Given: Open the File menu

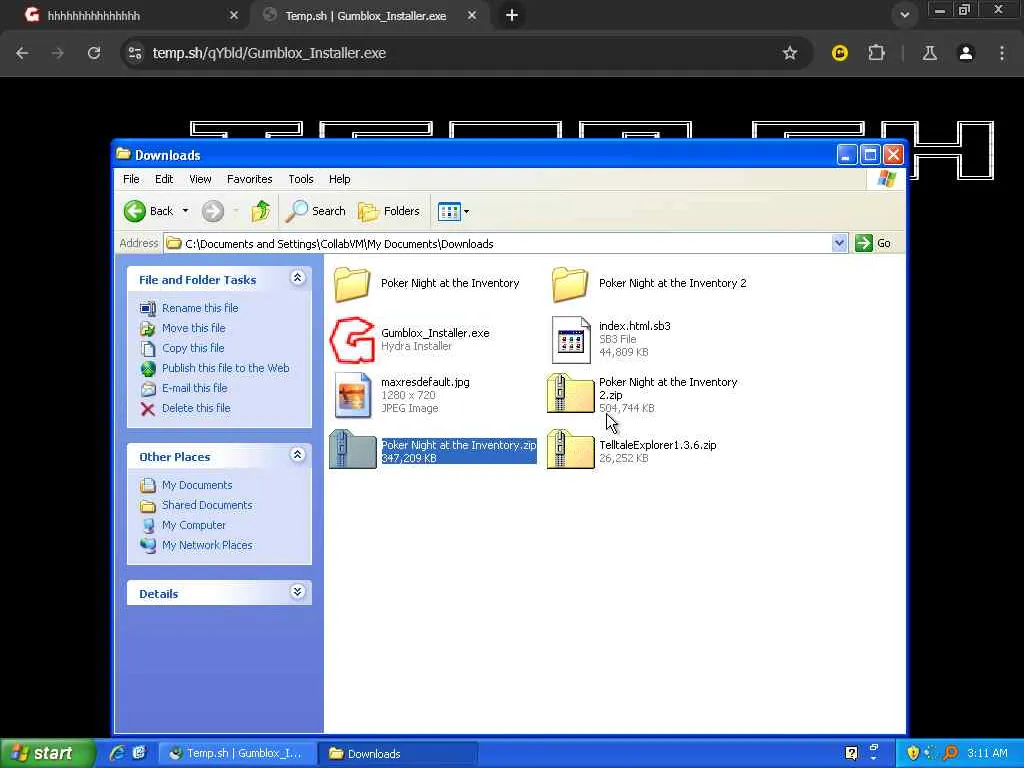Looking at the screenshot, I should [131, 179].
